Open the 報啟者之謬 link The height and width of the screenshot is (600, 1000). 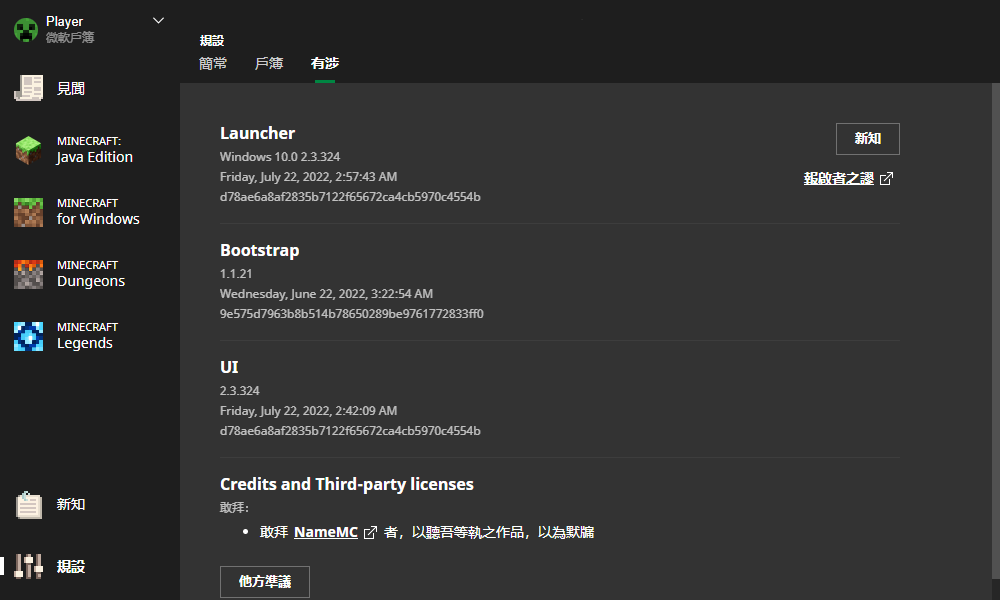click(839, 179)
